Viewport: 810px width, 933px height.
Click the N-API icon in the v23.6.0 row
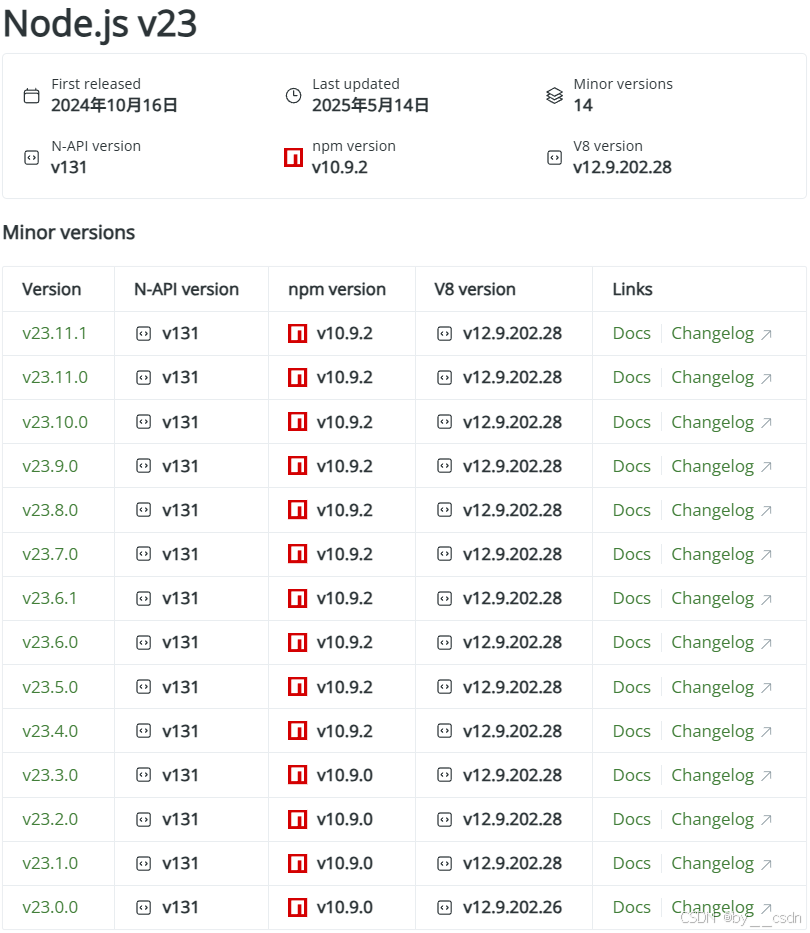[143, 643]
